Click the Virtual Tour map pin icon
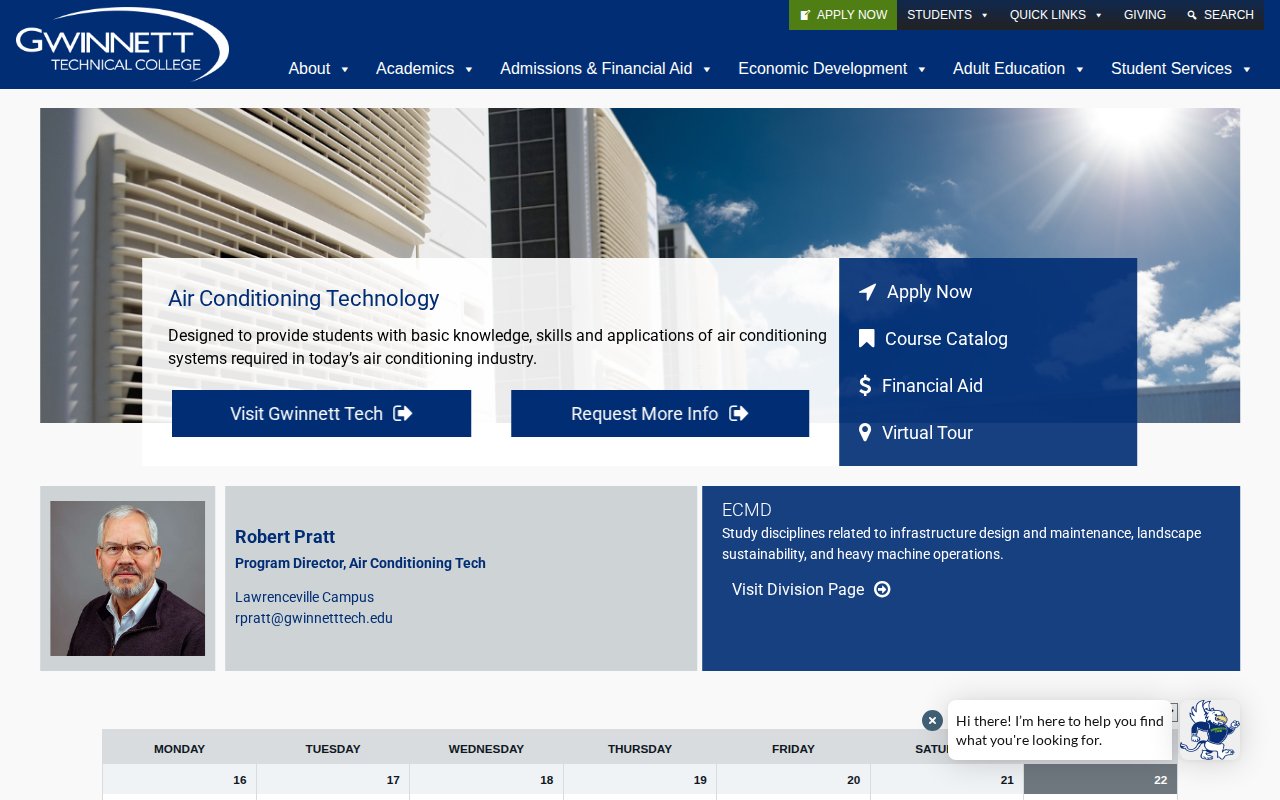 pyautogui.click(x=865, y=433)
